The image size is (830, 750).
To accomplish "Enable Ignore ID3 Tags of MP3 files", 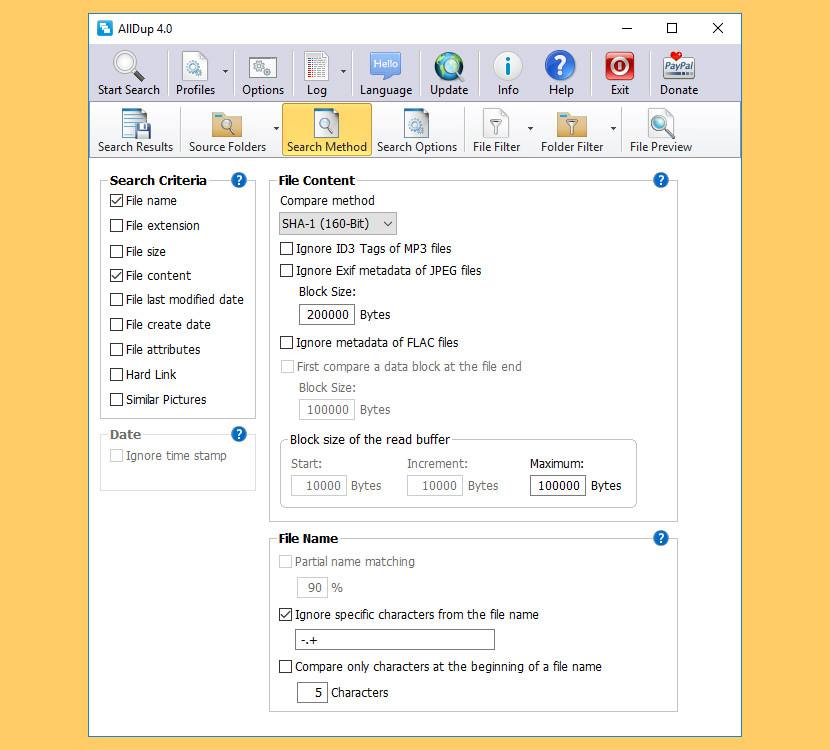I will (286, 248).
